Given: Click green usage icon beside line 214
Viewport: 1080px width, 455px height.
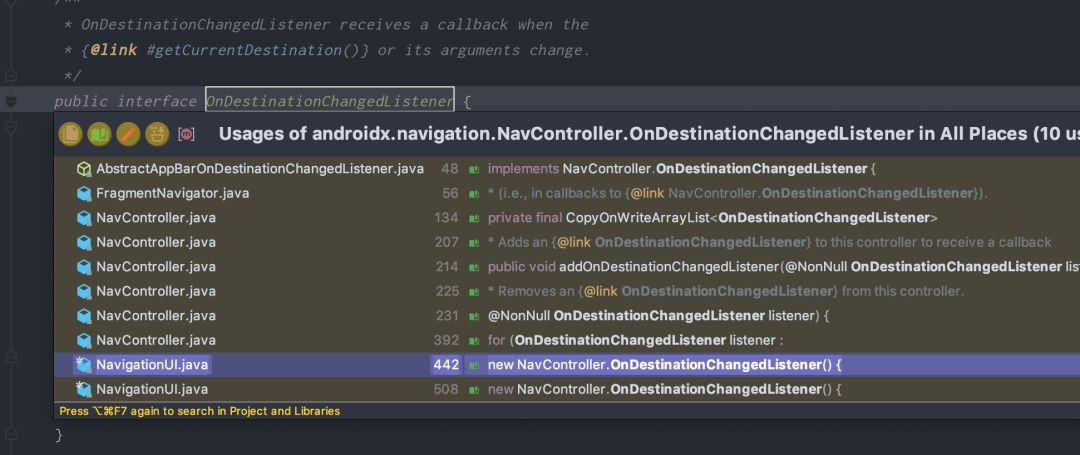Looking at the screenshot, I should [x=474, y=267].
